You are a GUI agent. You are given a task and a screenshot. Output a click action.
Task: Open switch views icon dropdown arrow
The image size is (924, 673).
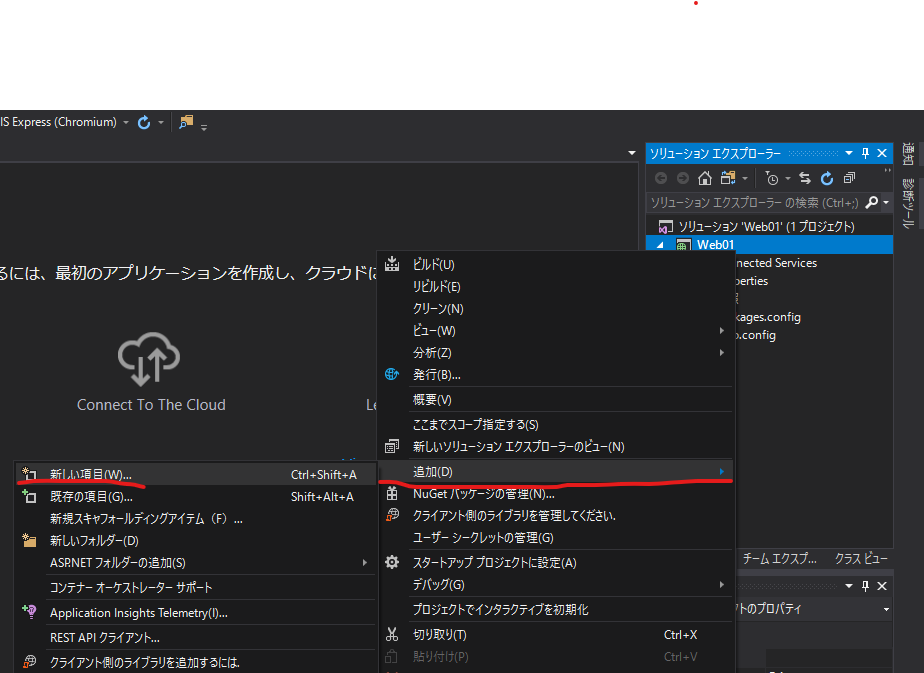click(745, 178)
